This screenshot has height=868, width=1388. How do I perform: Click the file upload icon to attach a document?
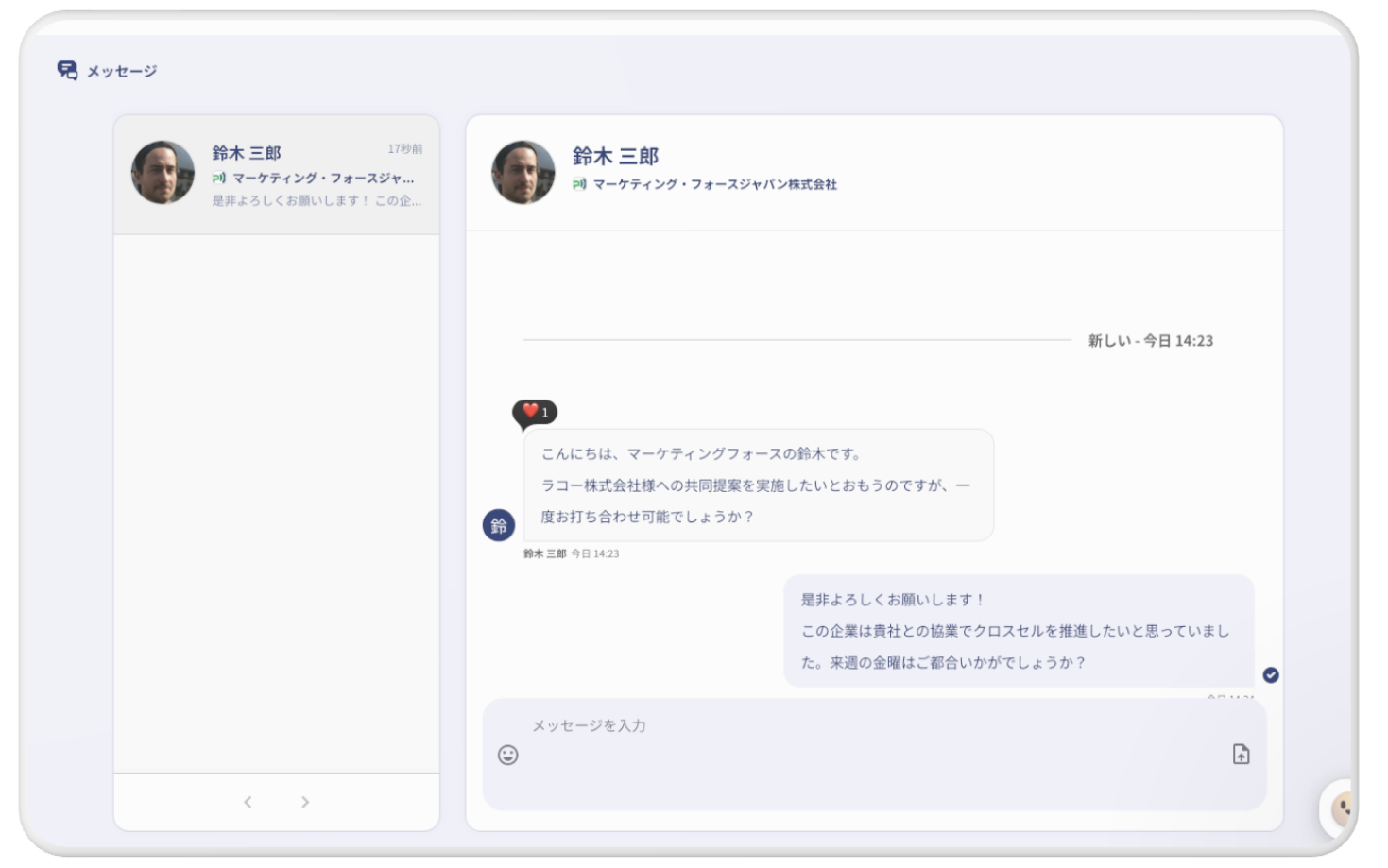click(1242, 755)
